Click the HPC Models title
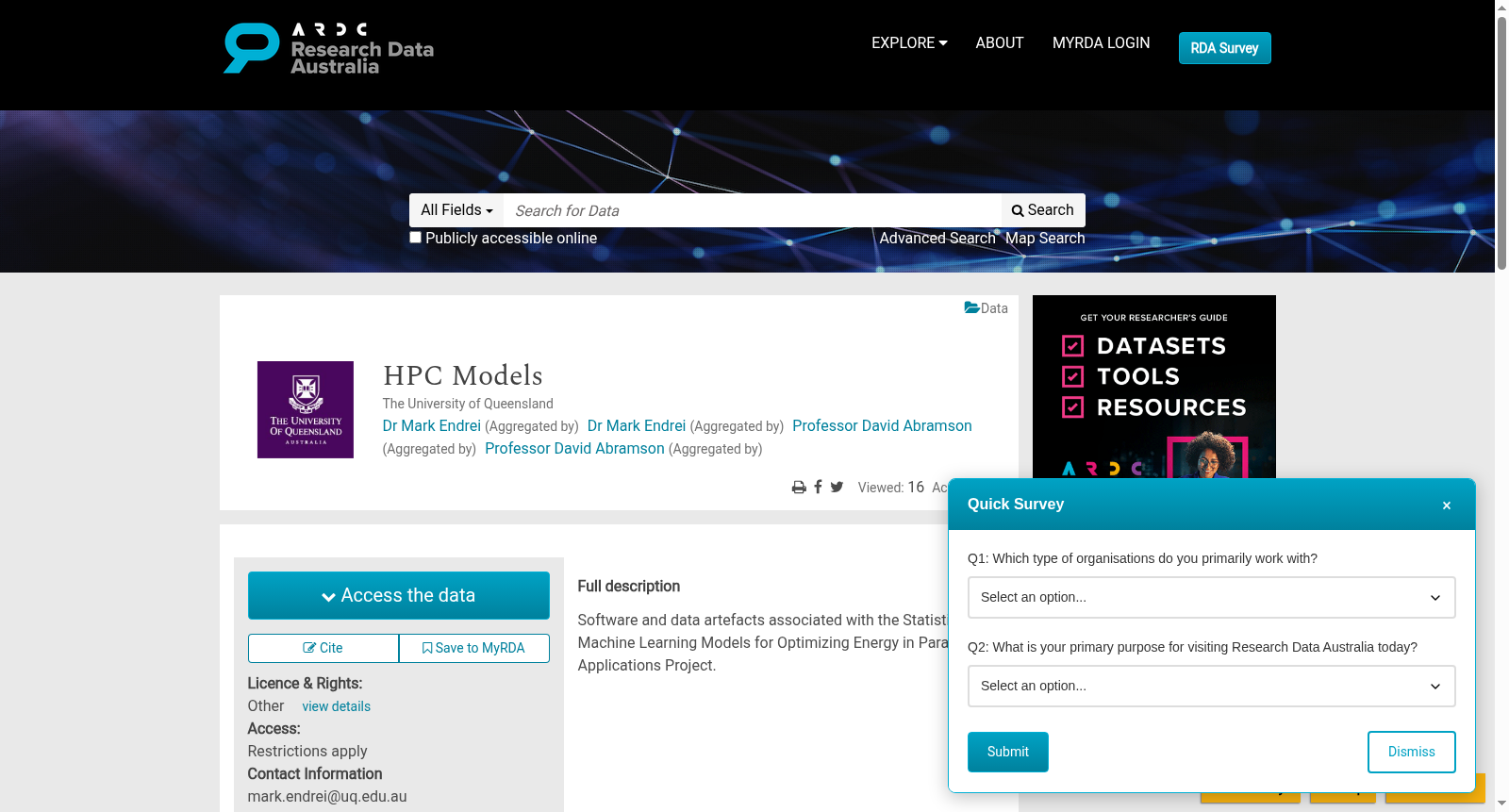This screenshot has height=812, width=1509. (462, 375)
